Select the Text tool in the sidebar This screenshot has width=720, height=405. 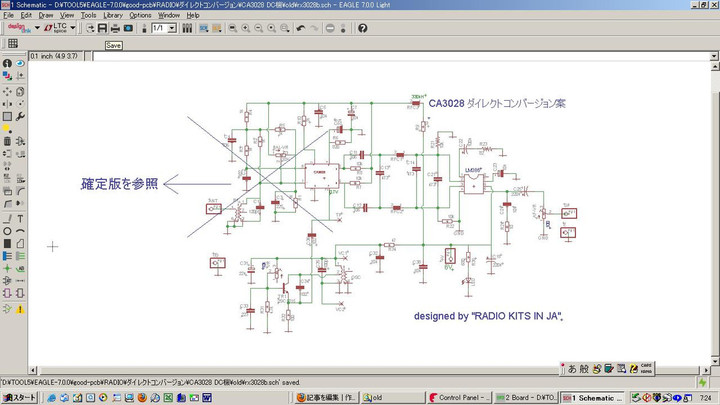[21, 218]
